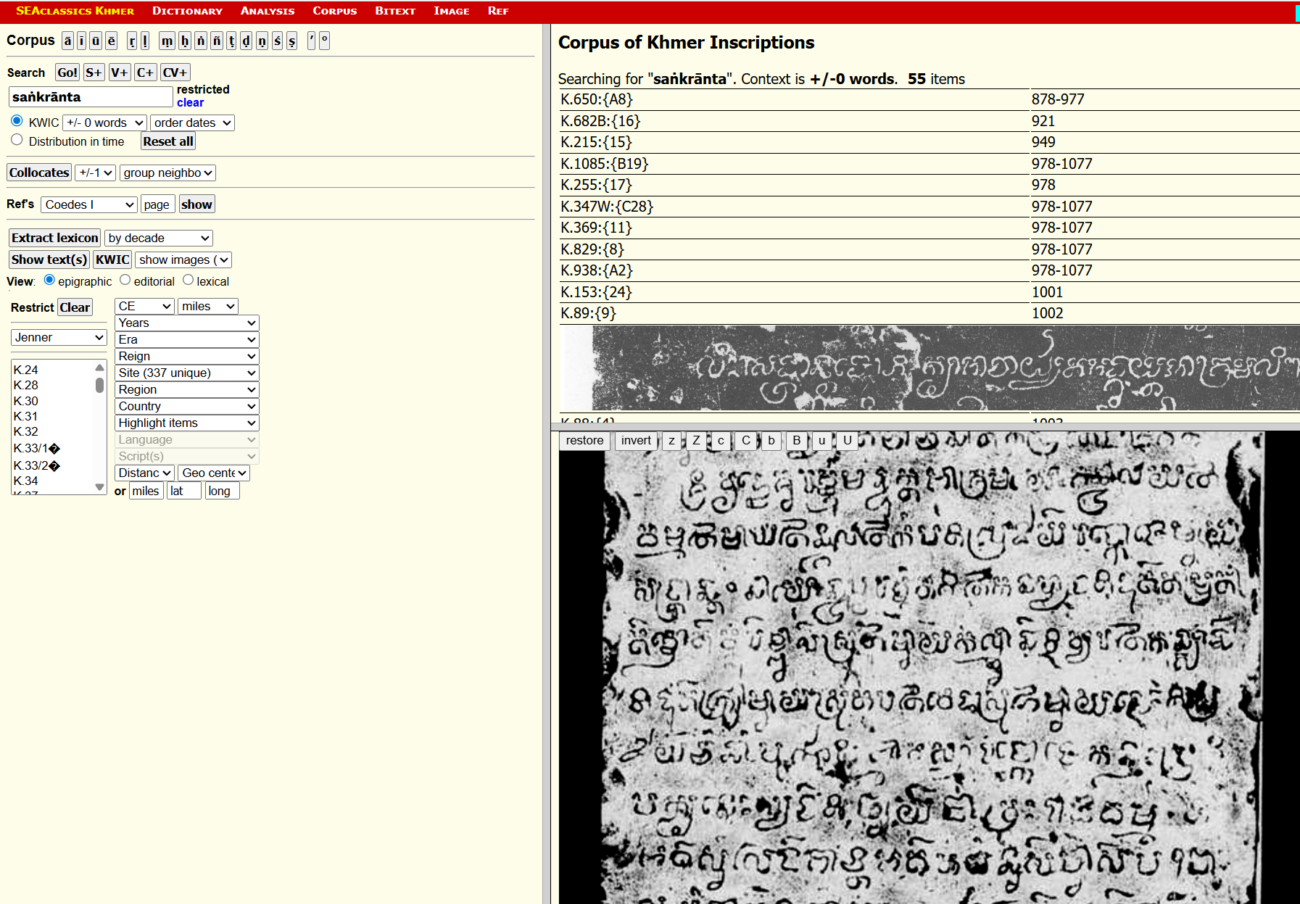The height and width of the screenshot is (904, 1300).
Task: Click the uppercase C image button
Action: pos(745,441)
